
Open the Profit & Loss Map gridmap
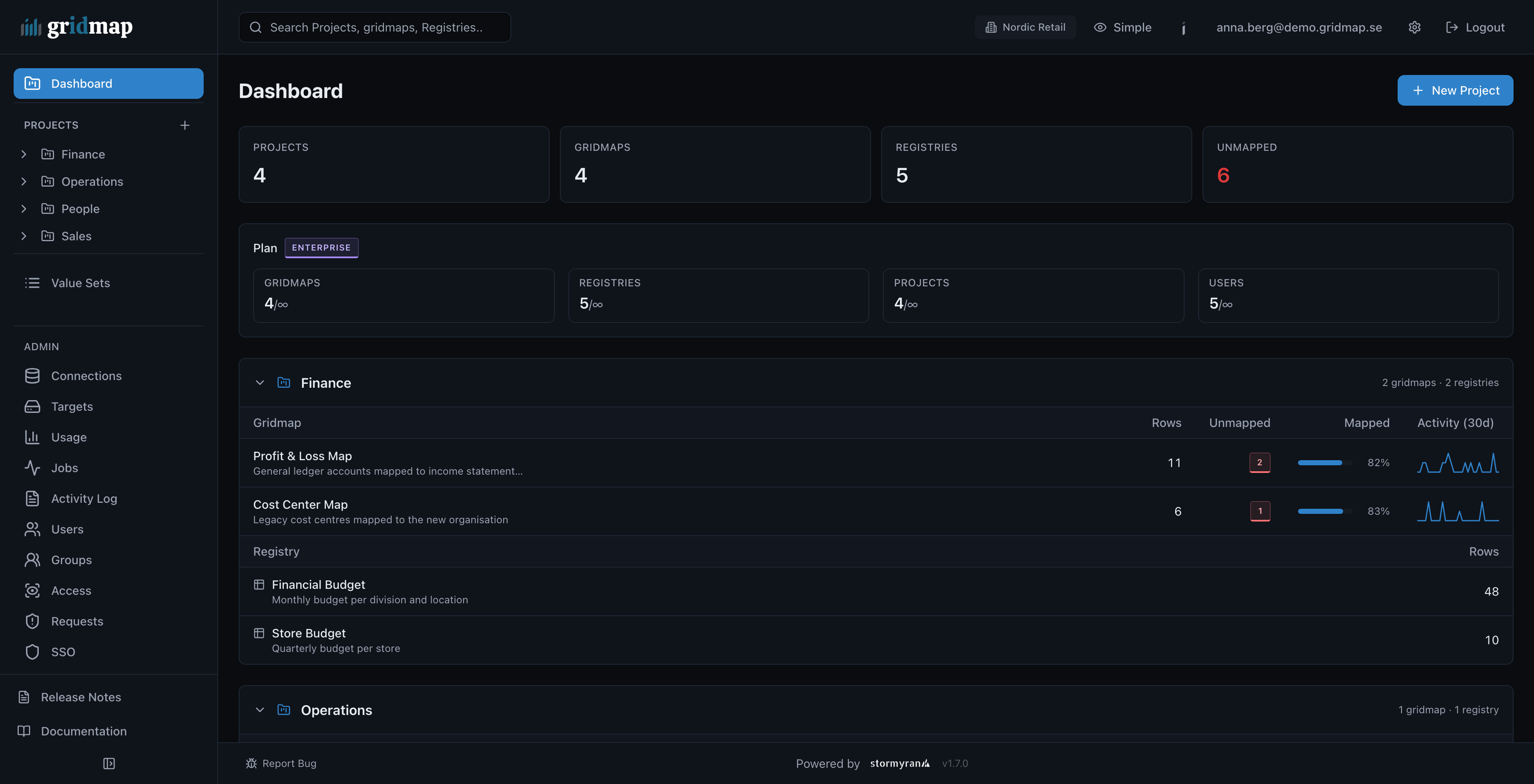[302, 456]
